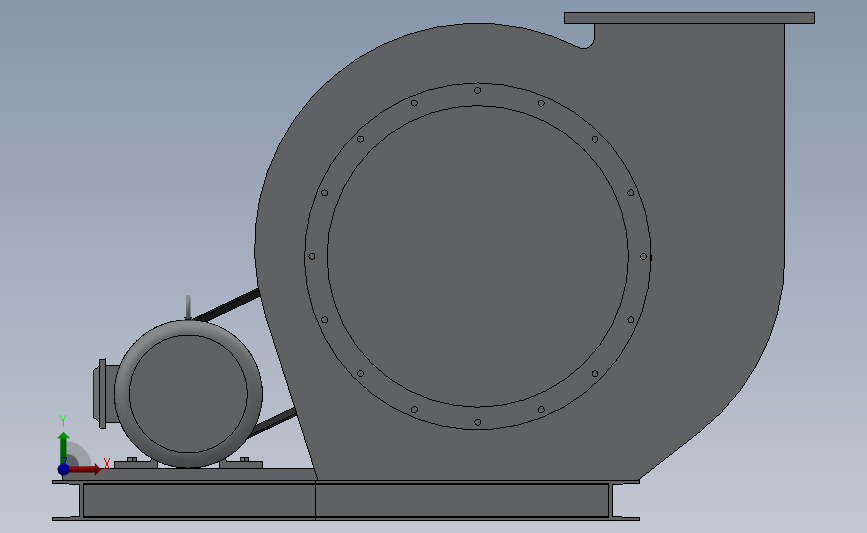Viewport: 867px width, 533px height.
Task: Select the motor terminal box on its left side
Action: coord(105,394)
